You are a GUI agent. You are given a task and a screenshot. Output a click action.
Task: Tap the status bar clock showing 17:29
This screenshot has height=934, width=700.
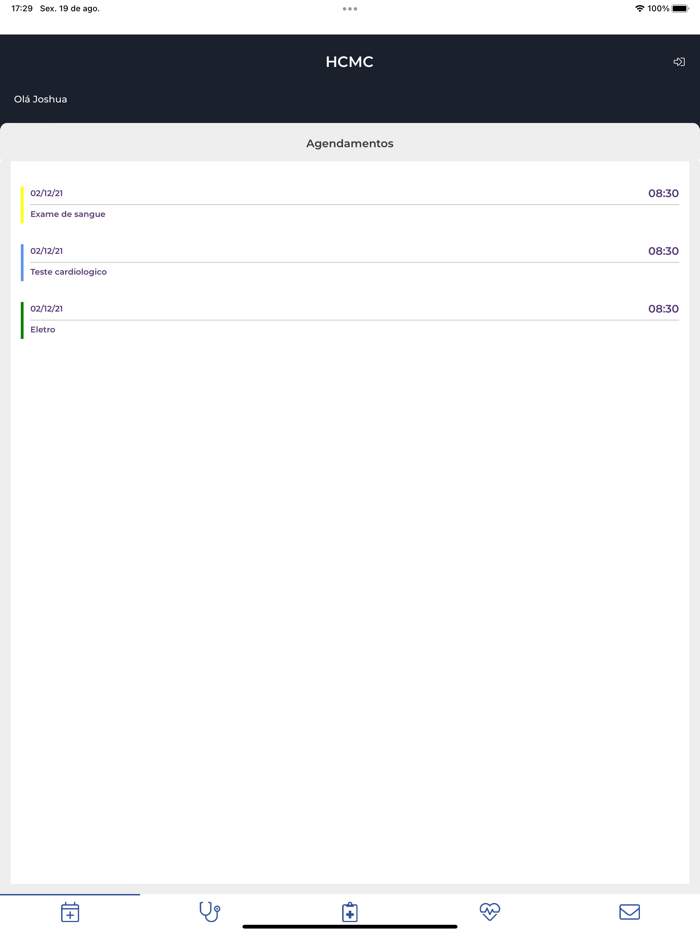[22, 9]
